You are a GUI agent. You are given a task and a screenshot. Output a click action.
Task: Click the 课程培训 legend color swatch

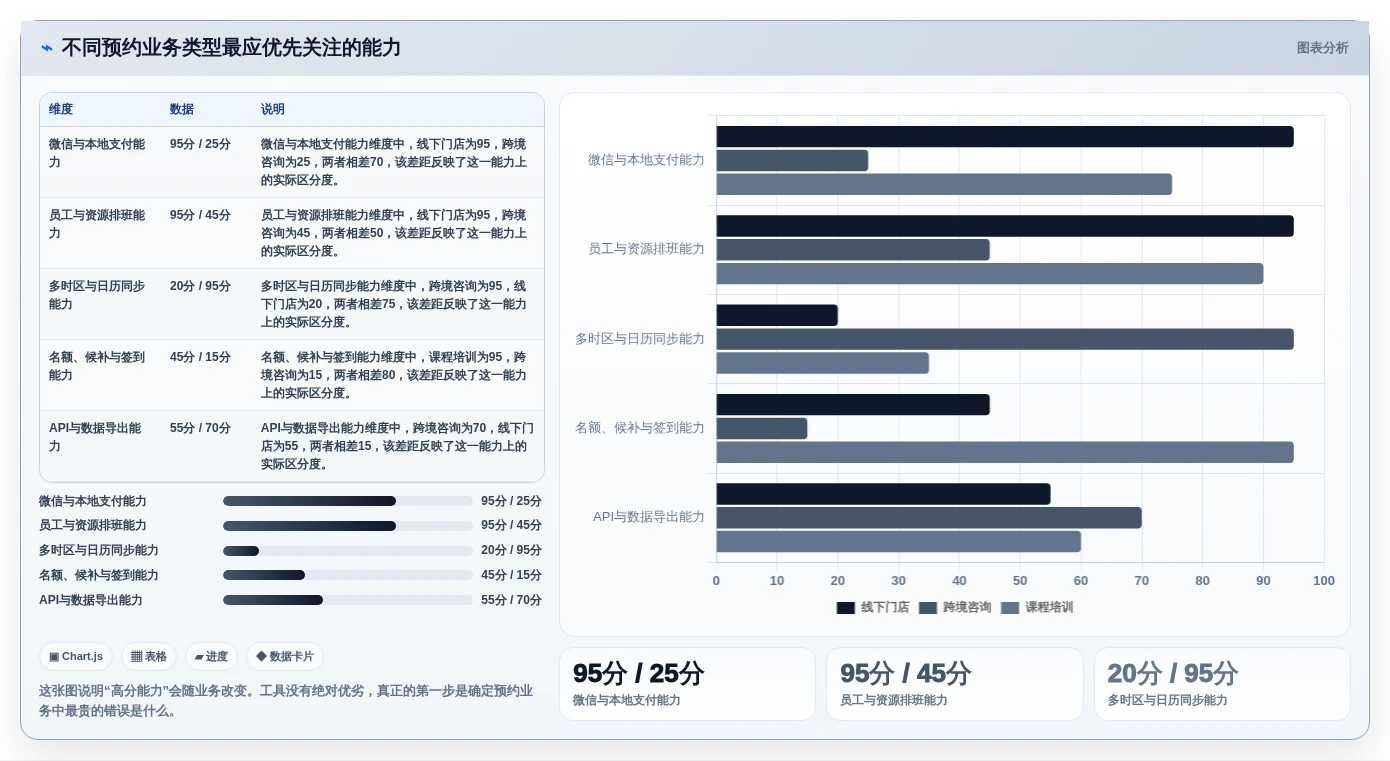(1010, 608)
